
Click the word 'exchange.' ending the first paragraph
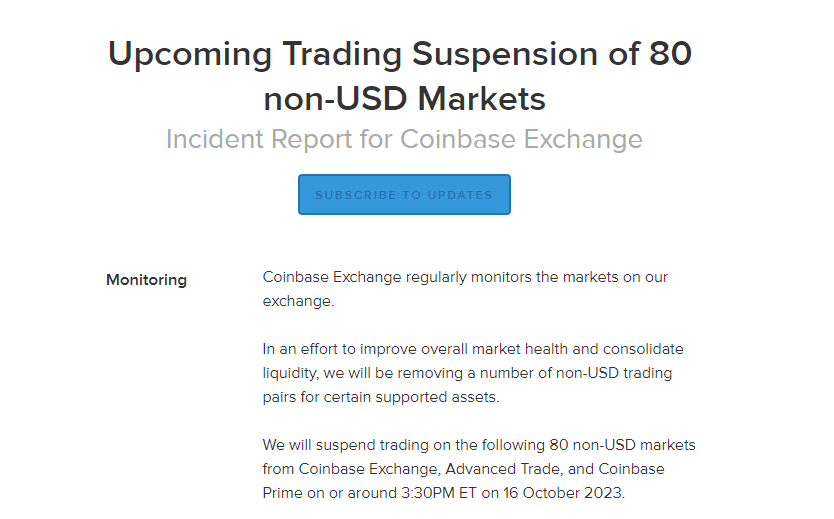click(298, 301)
